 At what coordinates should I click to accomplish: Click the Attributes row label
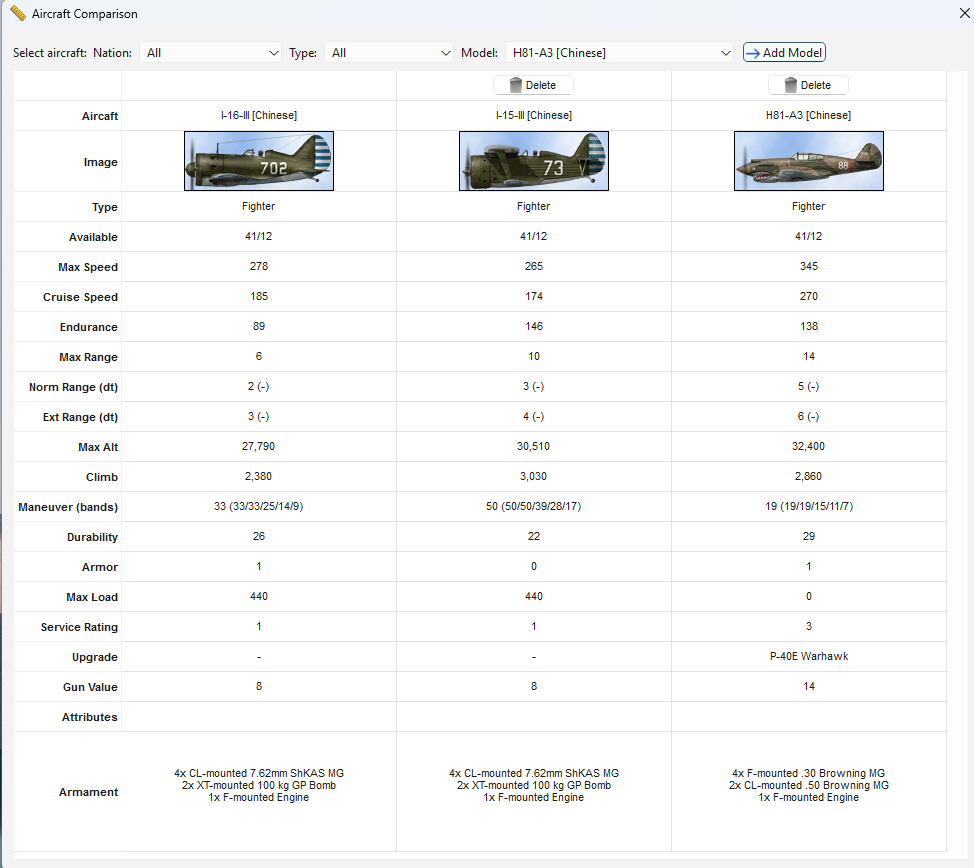click(x=89, y=717)
